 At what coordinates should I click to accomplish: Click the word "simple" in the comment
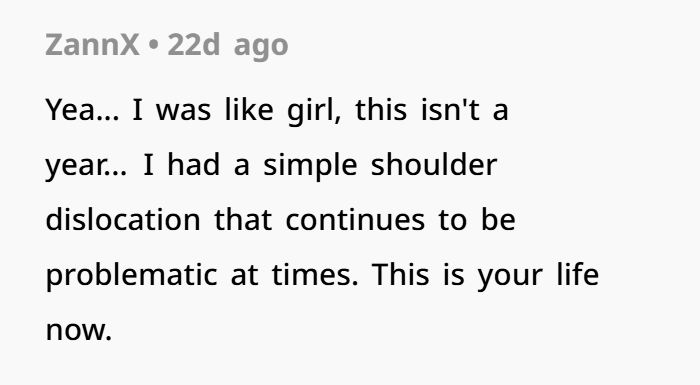click(310, 166)
